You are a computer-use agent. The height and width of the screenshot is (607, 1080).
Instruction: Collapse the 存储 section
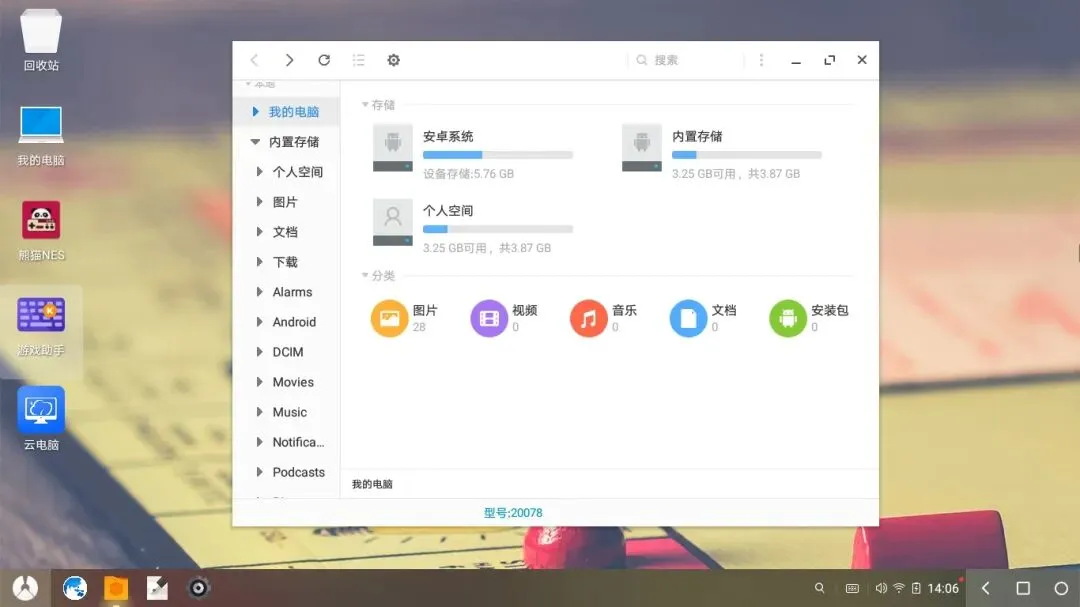[x=365, y=105]
